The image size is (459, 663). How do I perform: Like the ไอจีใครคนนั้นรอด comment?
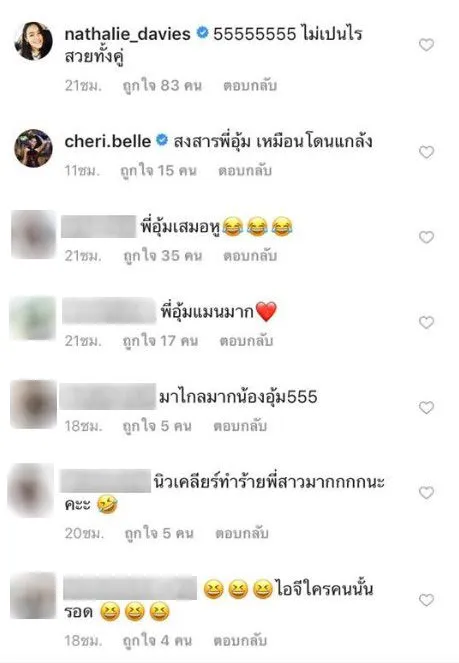point(426,600)
